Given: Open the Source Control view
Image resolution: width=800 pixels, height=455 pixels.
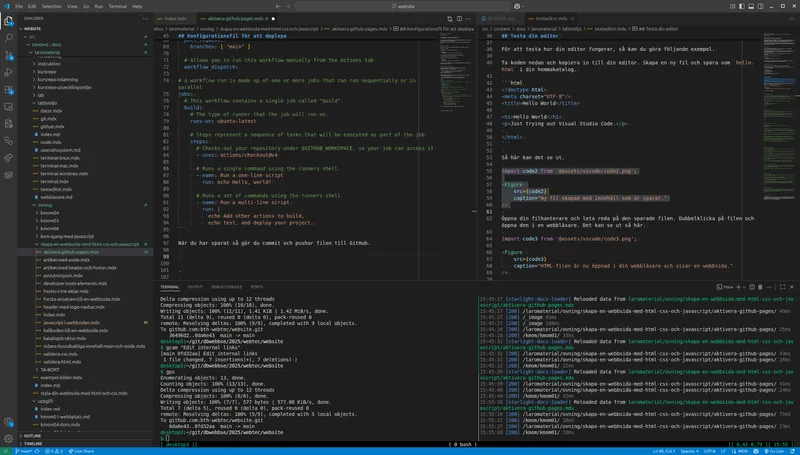Looking at the screenshot, I should [x=8, y=55].
